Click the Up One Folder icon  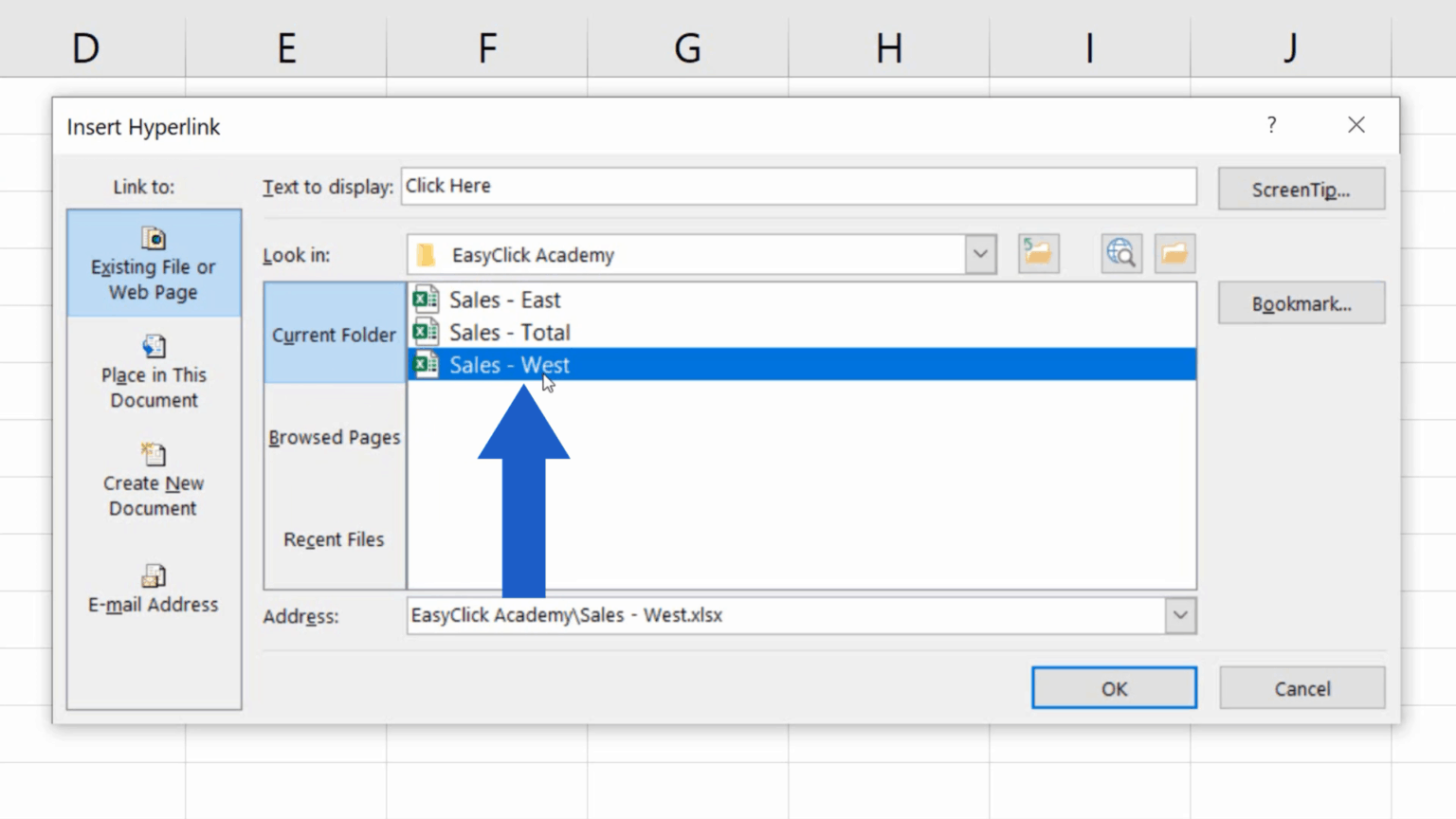pyautogui.click(x=1038, y=253)
